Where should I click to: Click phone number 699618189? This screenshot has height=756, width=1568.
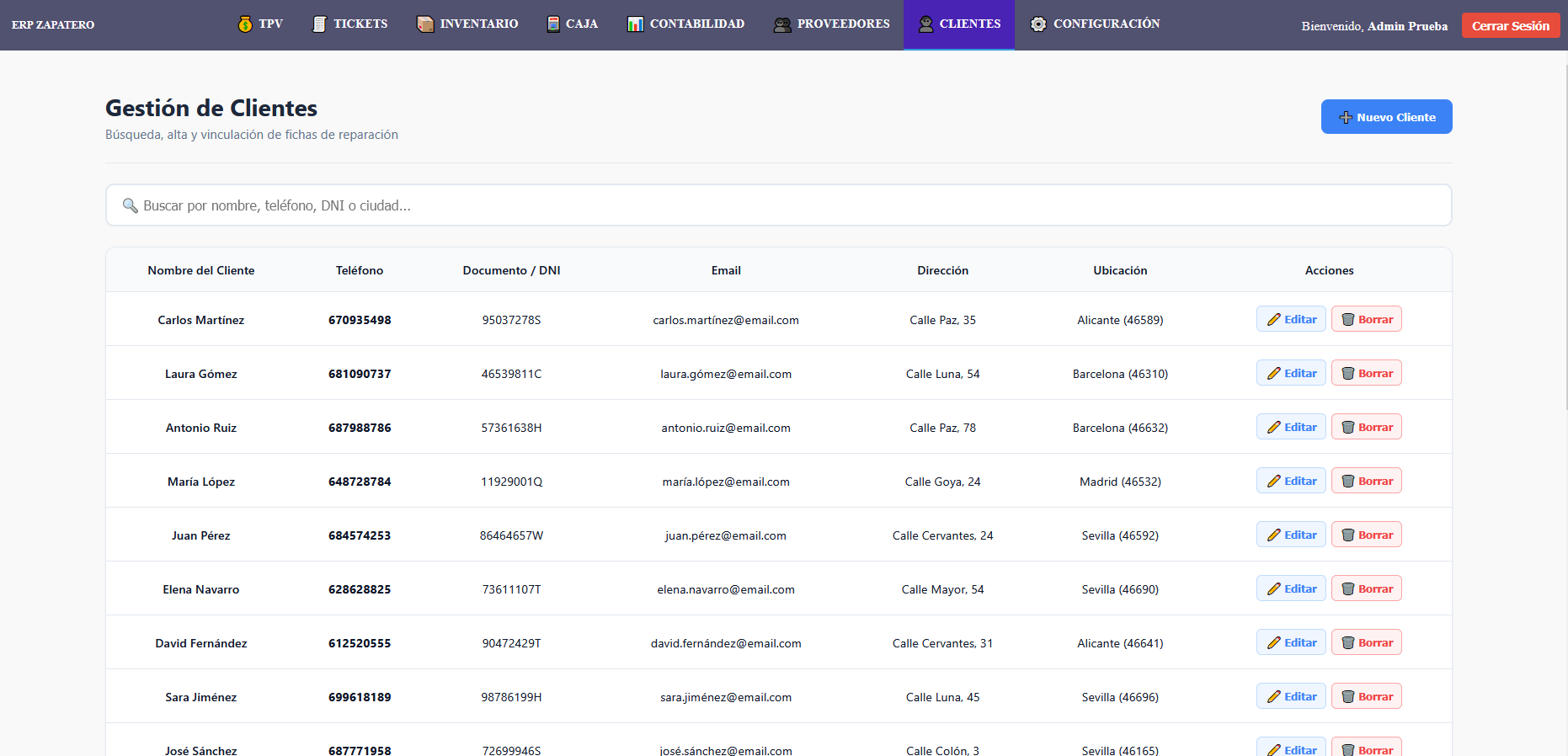(x=360, y=697)
